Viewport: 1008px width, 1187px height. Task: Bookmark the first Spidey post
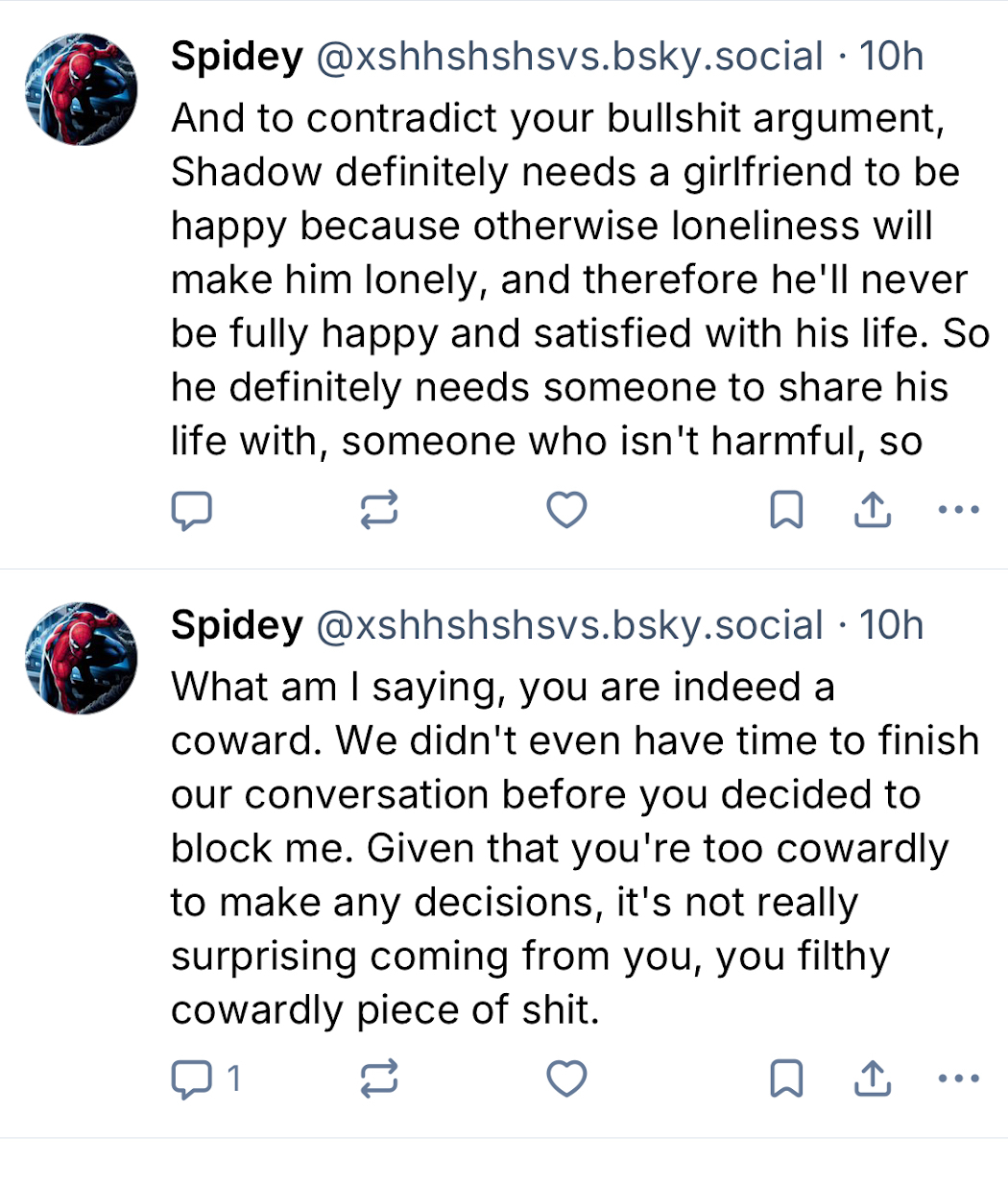coord(786,510)
